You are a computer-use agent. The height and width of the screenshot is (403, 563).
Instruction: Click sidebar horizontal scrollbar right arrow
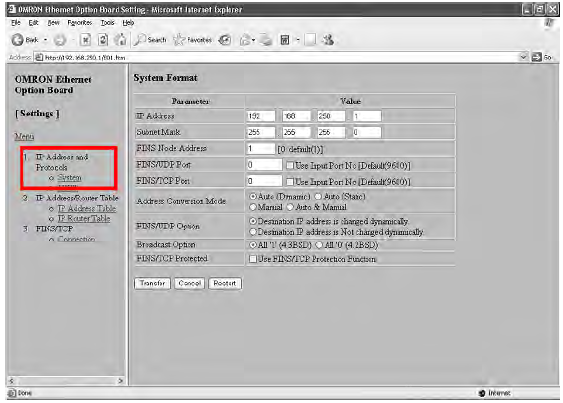pyautogui.click(x=121, y=381)
